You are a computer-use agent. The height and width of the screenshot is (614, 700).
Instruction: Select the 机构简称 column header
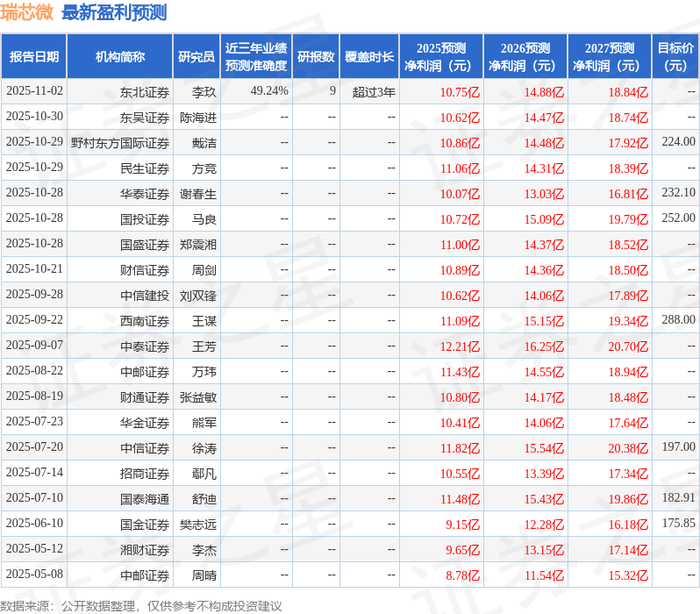click(120, 57)
